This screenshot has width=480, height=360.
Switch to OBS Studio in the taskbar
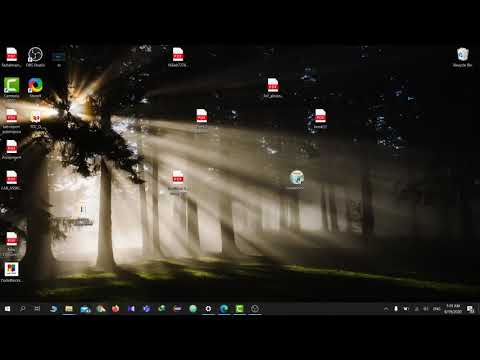tap(255, 309)
